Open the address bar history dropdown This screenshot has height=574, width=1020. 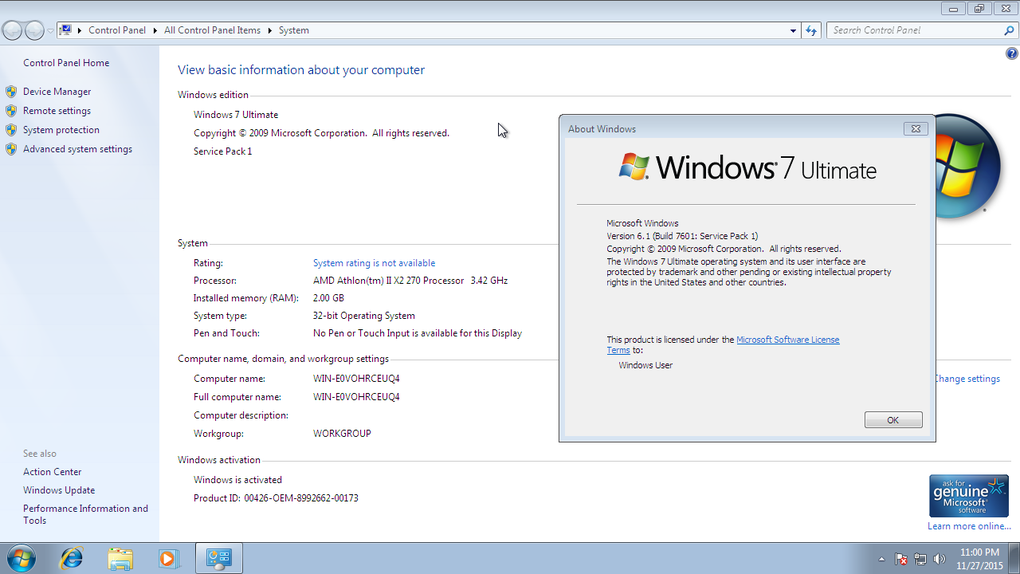click(793, 31)
